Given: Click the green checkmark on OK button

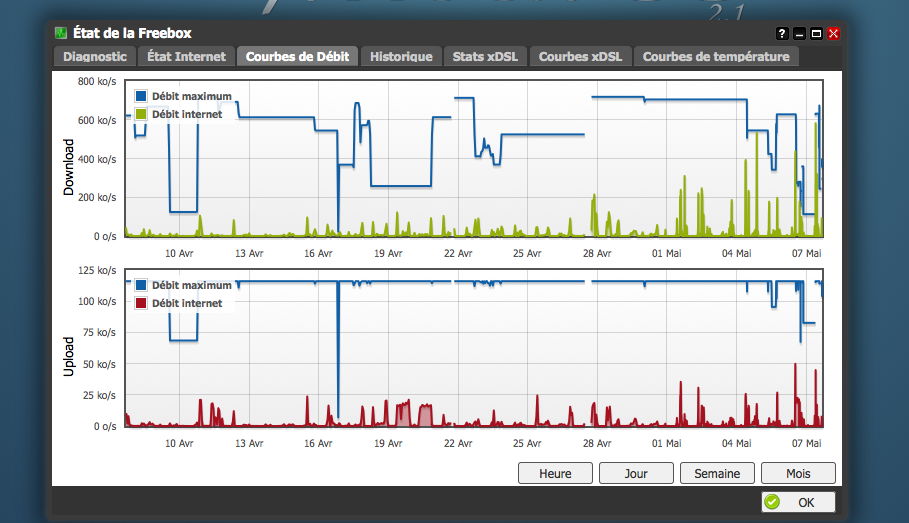Looking at the screenshot, I should coord(772,502).
